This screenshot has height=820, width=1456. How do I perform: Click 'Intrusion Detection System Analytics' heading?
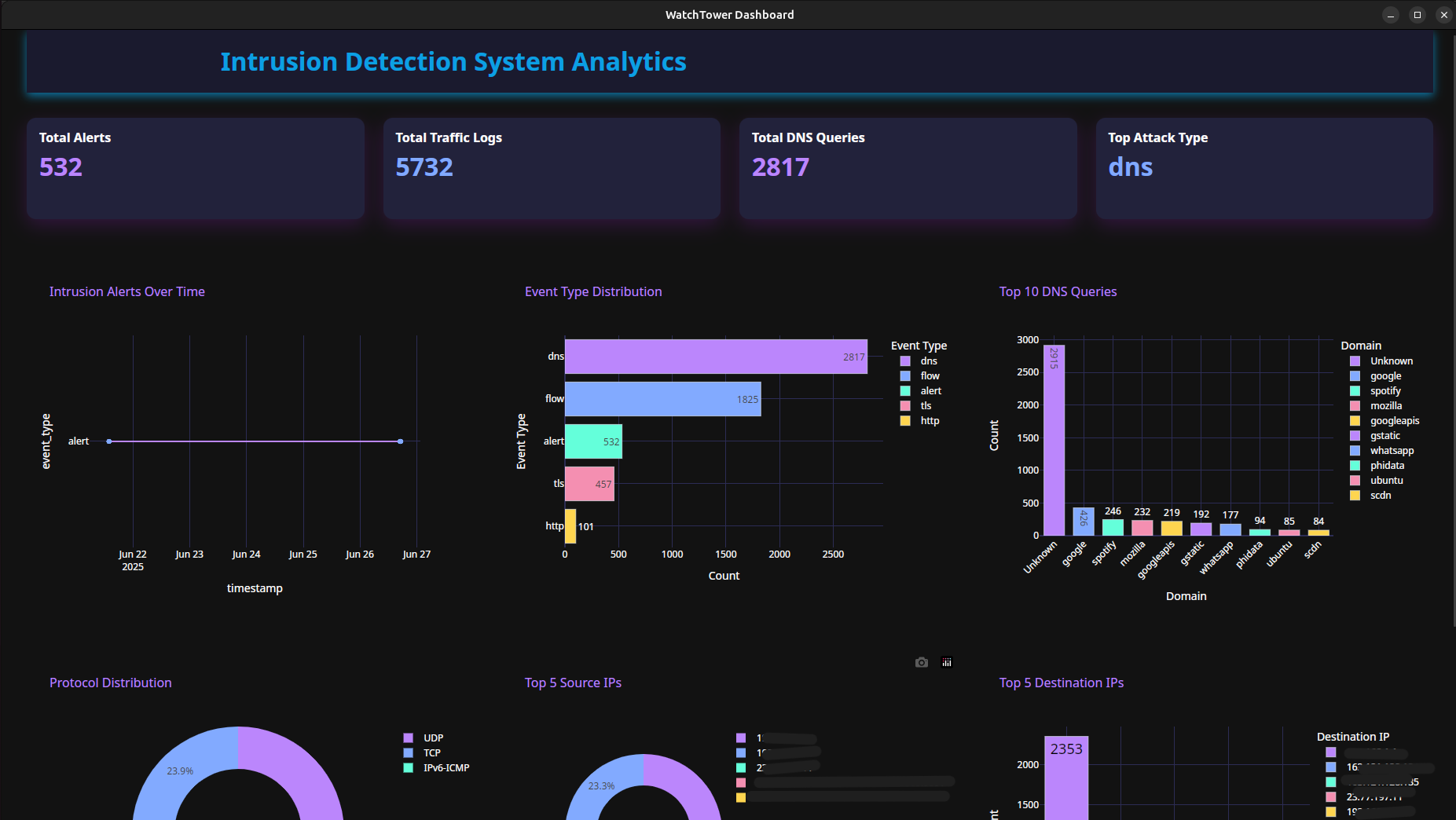click(x=453, y=62)
